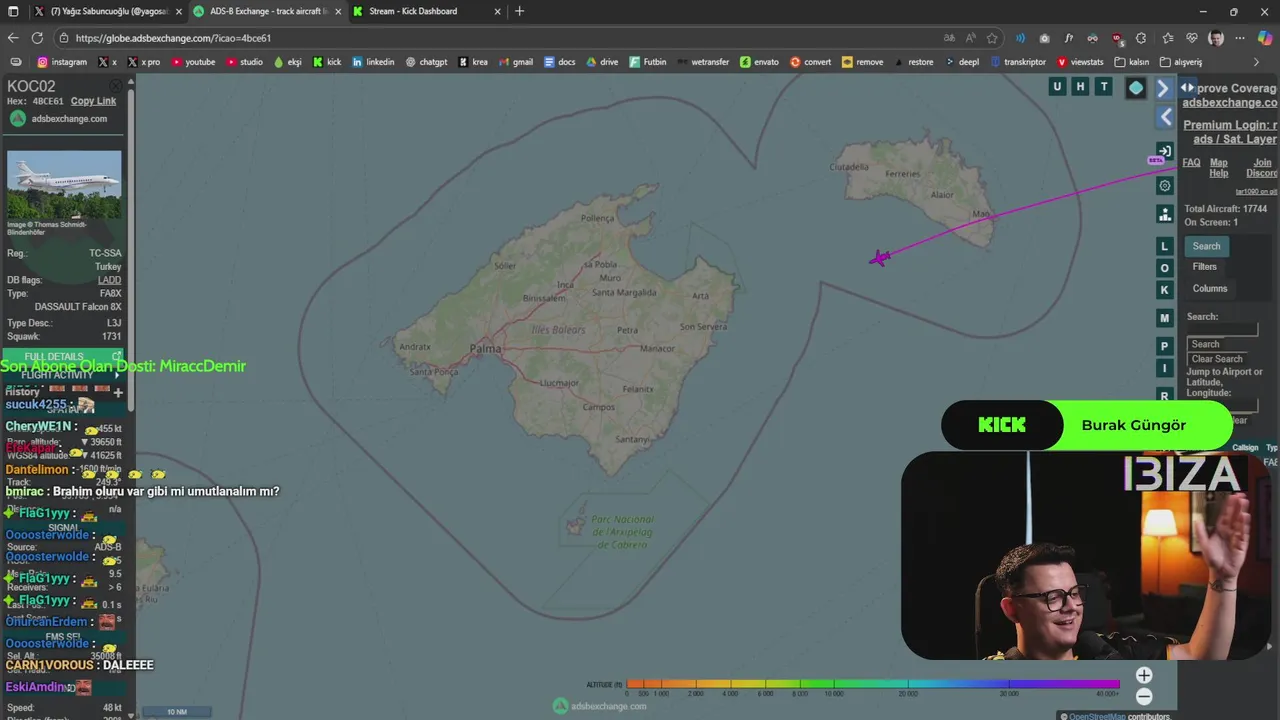Open the Falcon 8X aircraft photo
This screenshot has height=720, width=1280.
[64, 185]
